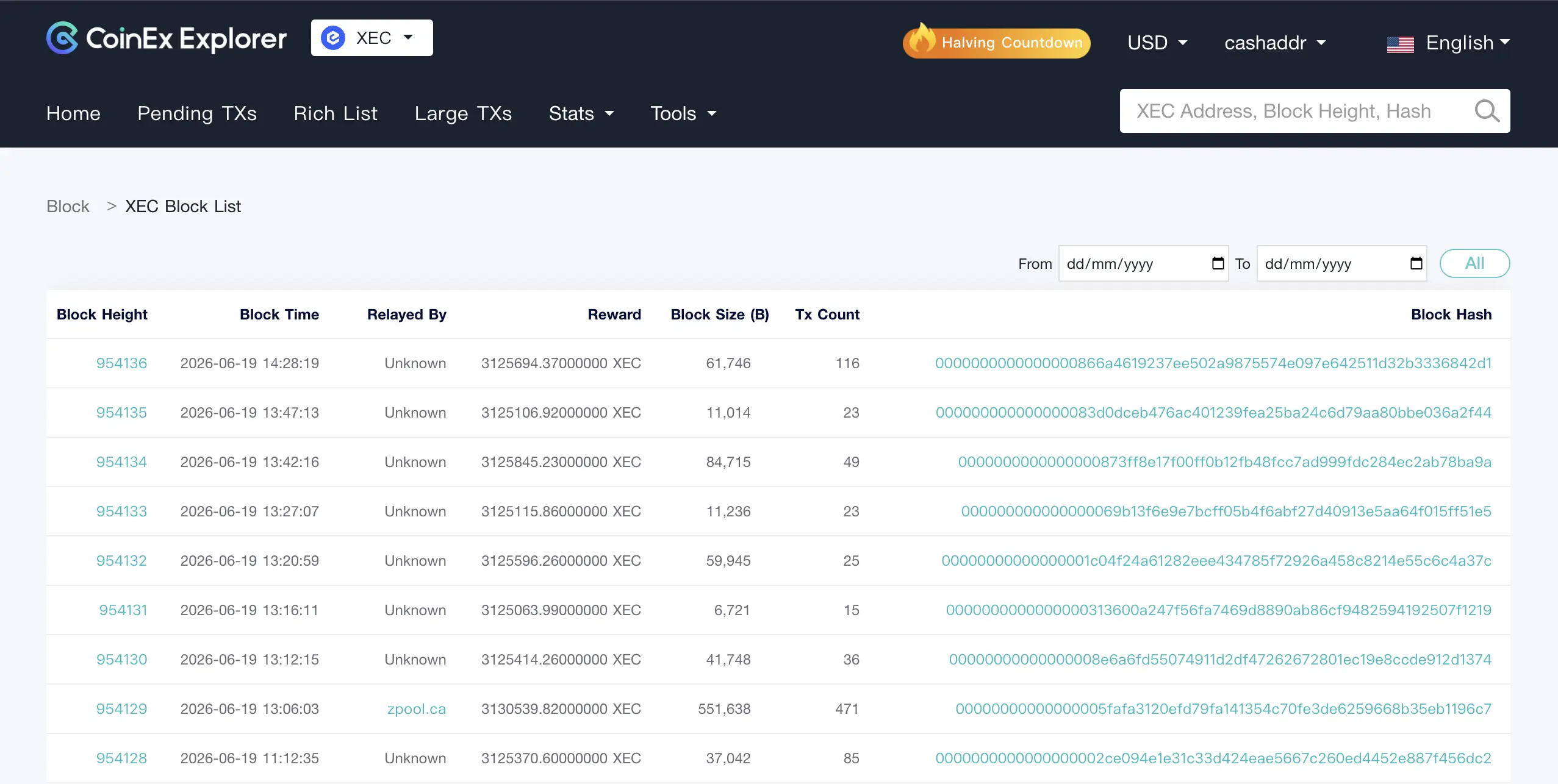The image size is (1558, 784).
Task: Open block hash ending in 5eb1196c7
Action: [1224, 709]
